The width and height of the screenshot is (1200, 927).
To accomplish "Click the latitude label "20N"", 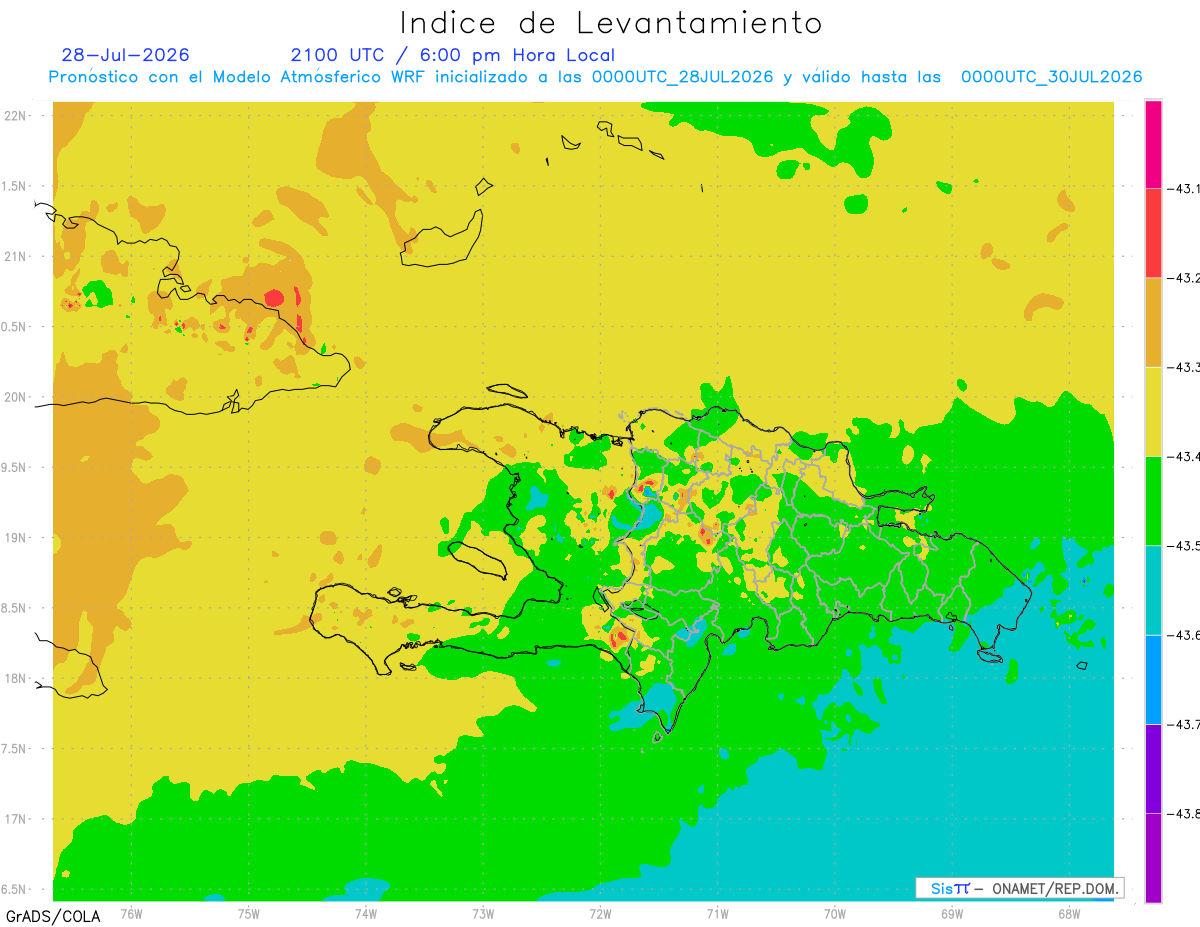I will (x=16, y=397).
